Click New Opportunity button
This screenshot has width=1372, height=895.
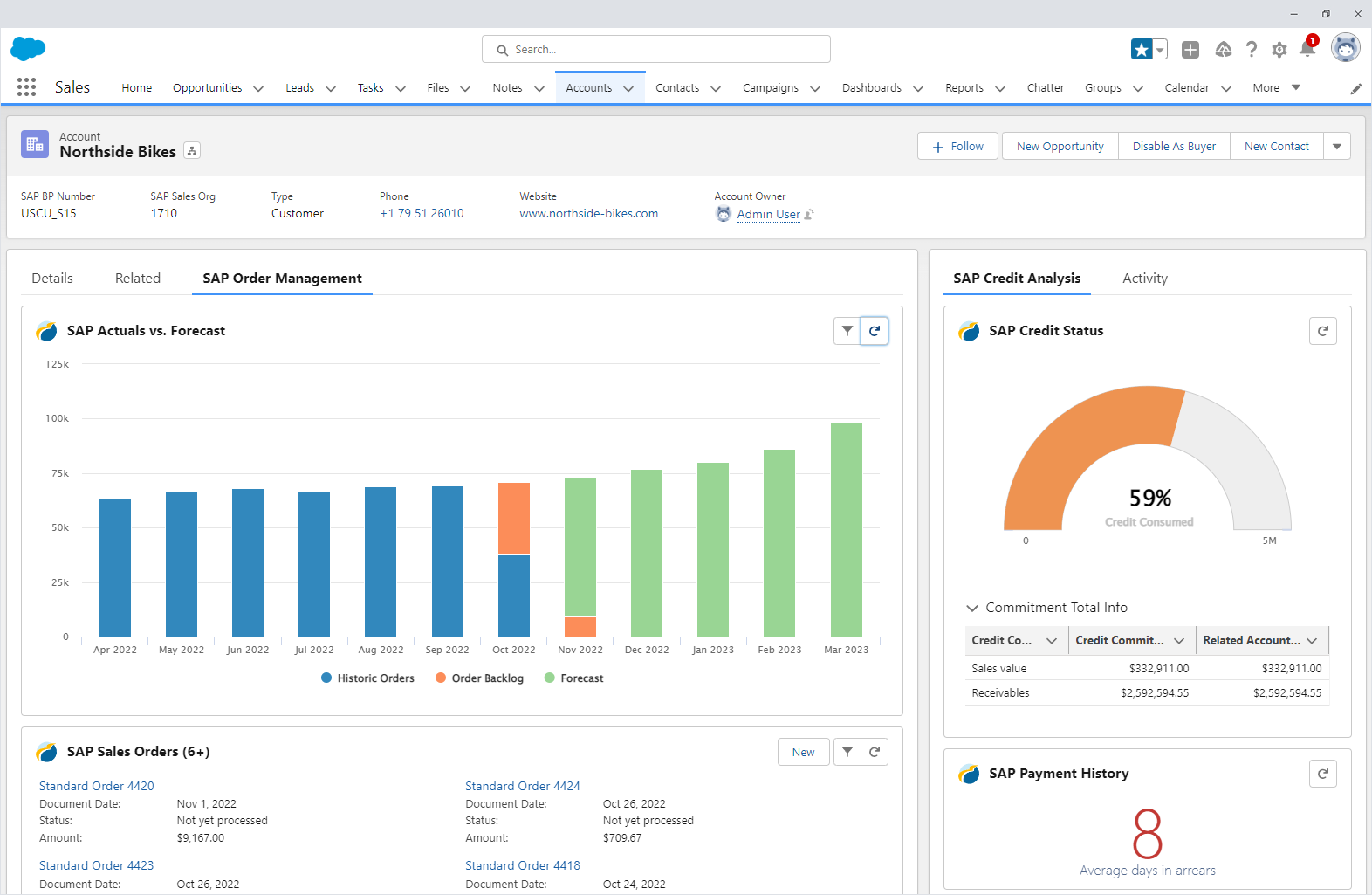[1060, 146]
